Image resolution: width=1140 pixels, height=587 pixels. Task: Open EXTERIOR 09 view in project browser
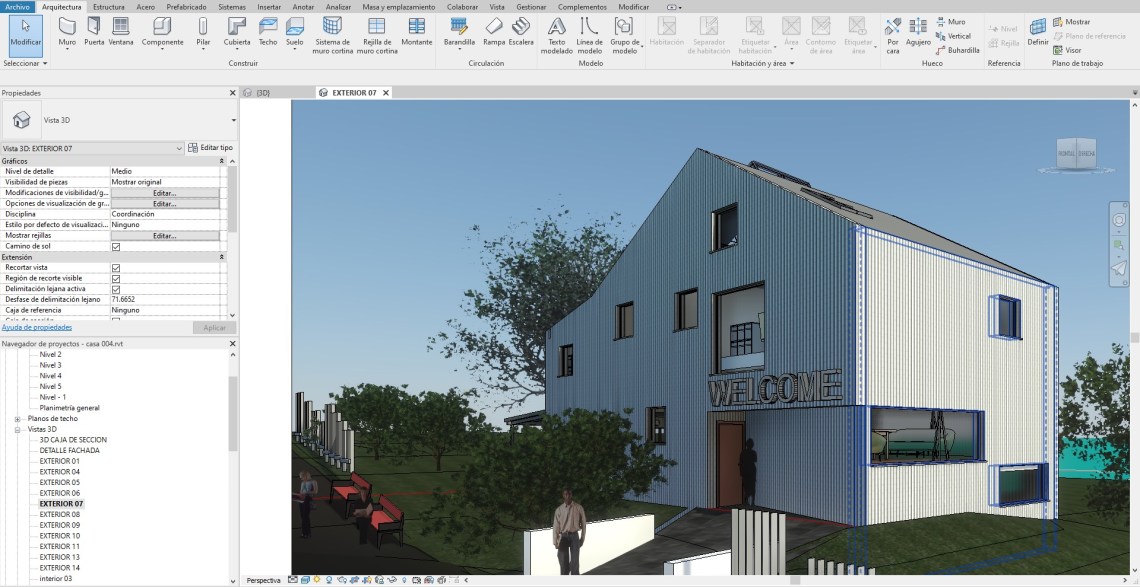tap(60, 525)
